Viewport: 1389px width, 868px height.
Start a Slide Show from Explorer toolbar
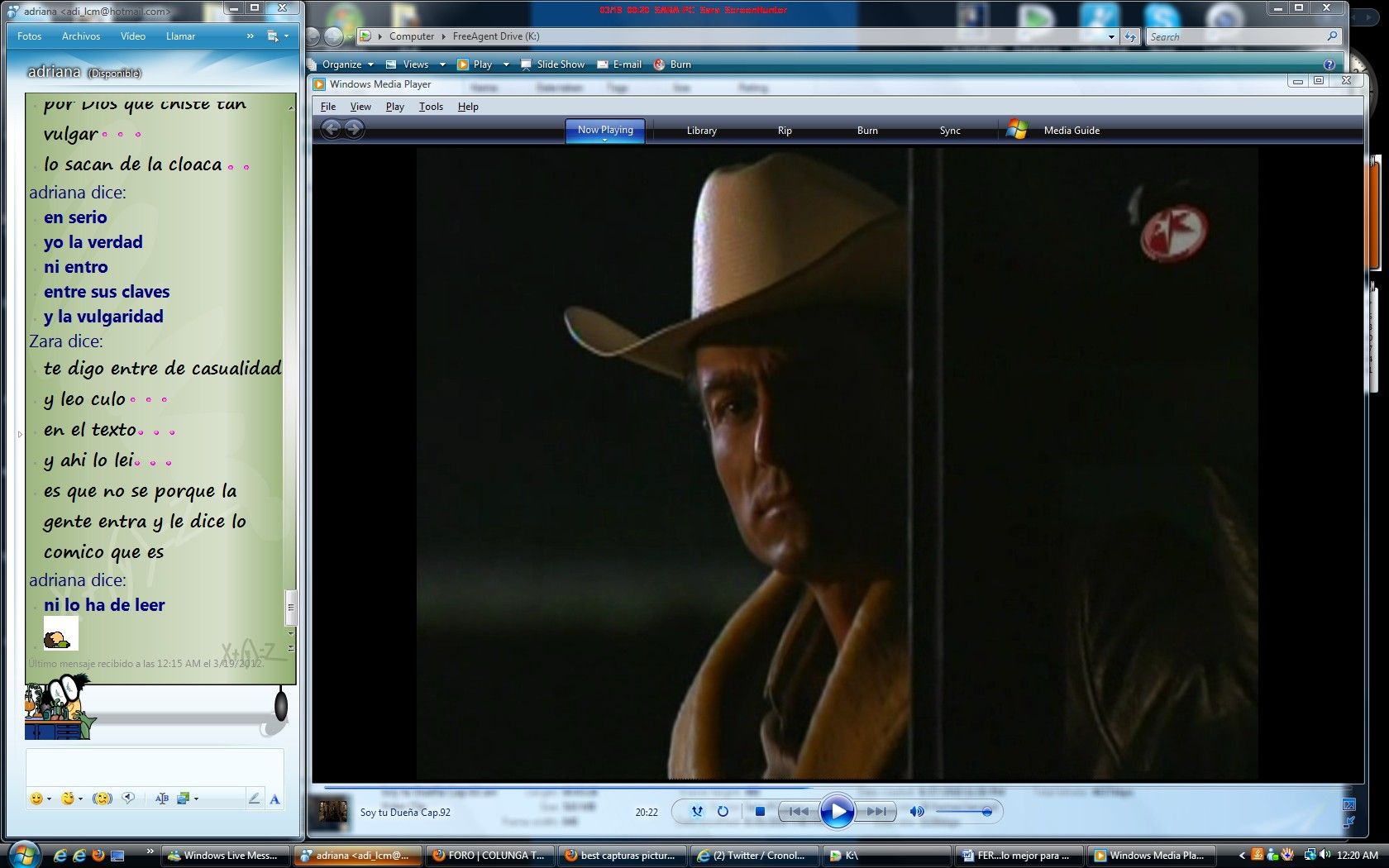click(552, 64)
